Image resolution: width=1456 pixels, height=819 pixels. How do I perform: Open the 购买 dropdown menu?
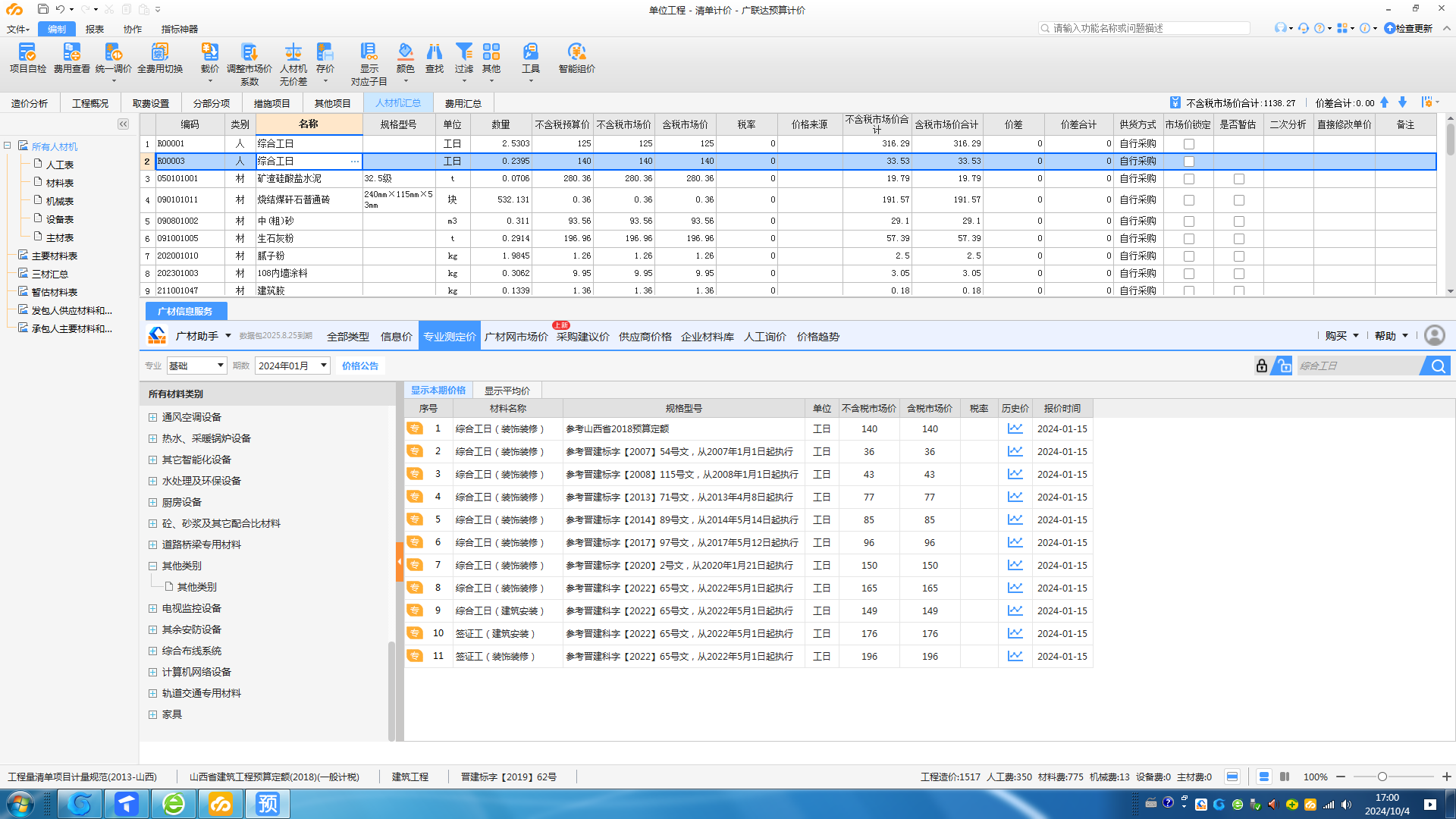coord(1341,336)
